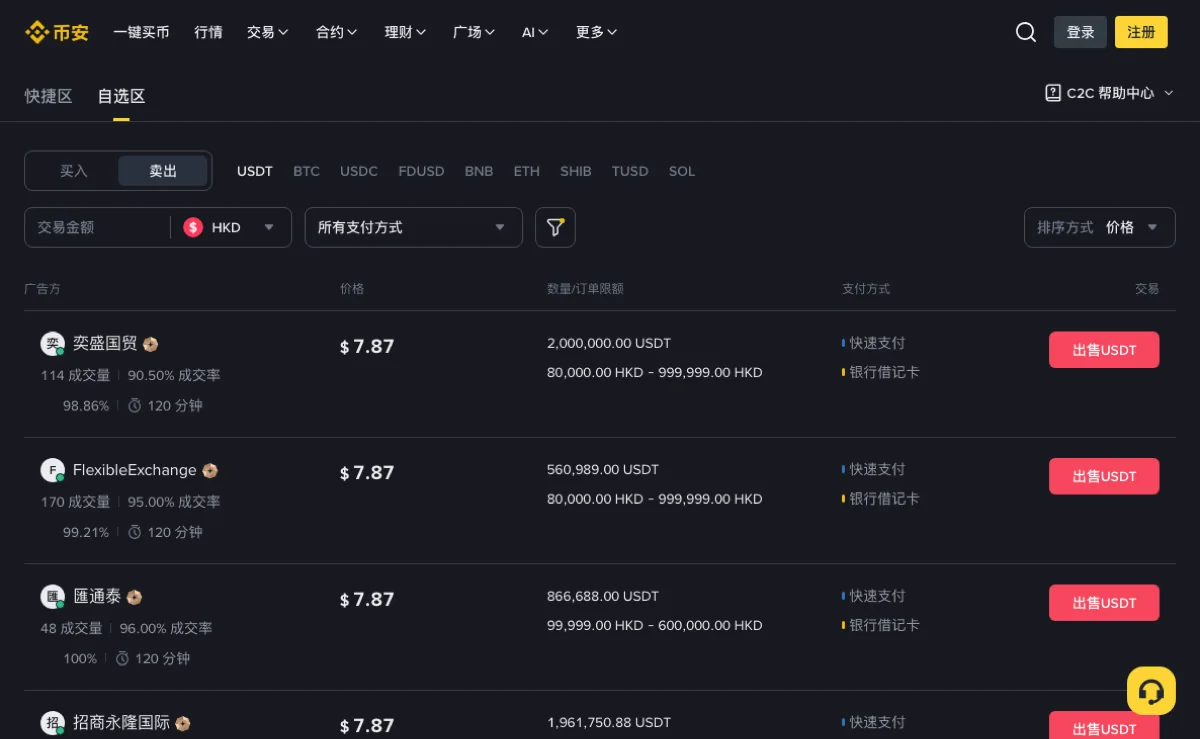This screenshot has height=739, width=1200.
Task: Click the merchant badge beside 匯通泰
Action: [134, 597]
